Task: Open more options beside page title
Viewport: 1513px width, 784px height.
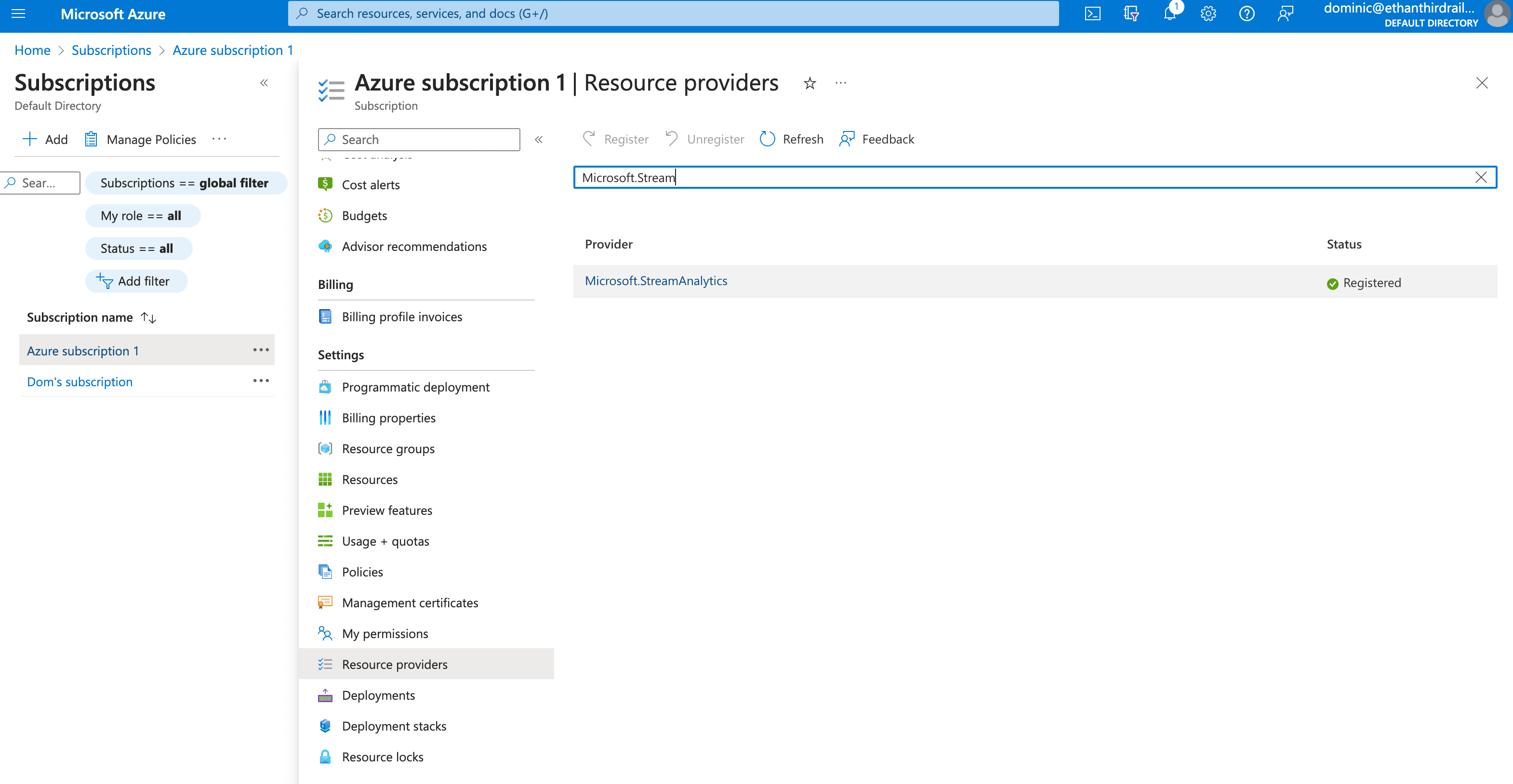Action: pos(840,83)
